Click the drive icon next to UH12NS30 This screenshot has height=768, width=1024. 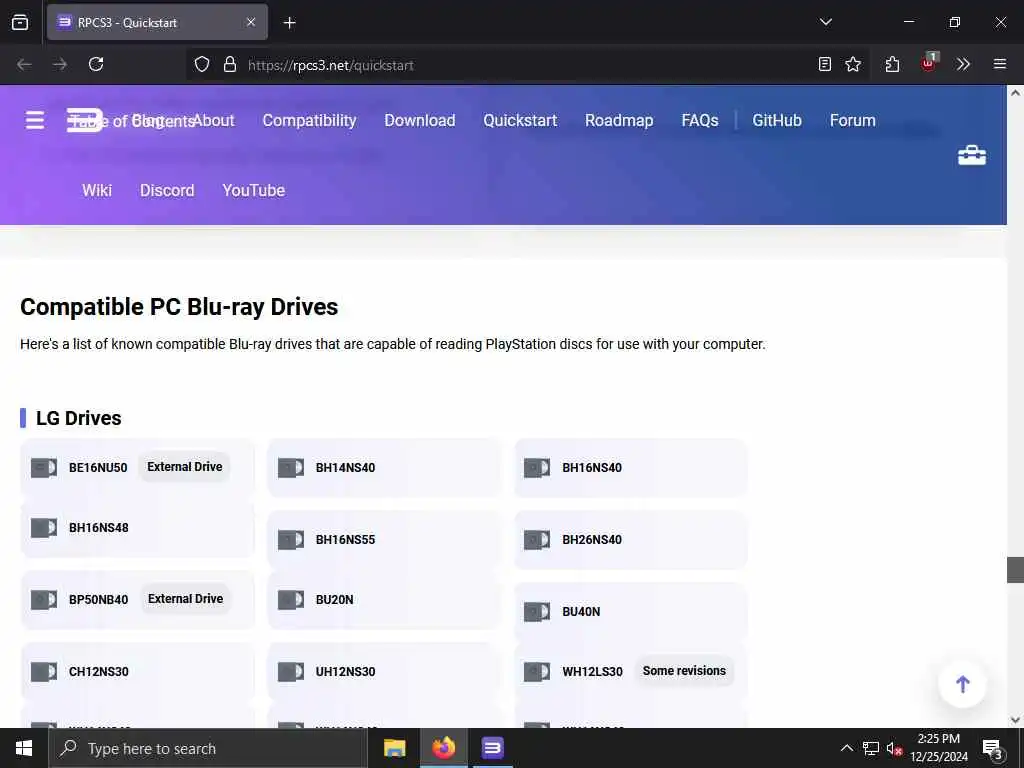[x=291, y=671]
